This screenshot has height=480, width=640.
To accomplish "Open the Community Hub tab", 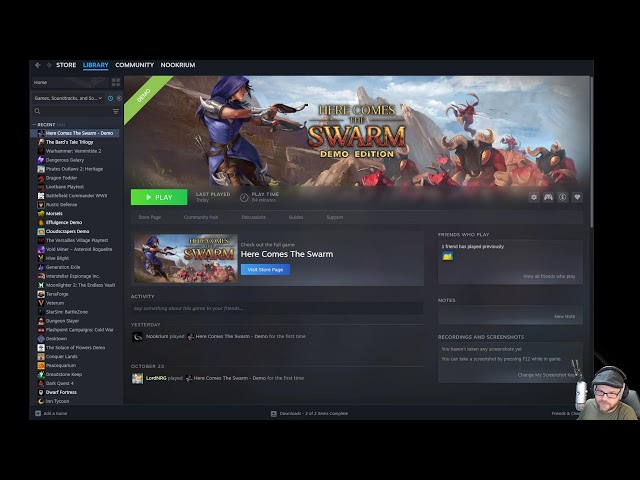I will [201, 217].
